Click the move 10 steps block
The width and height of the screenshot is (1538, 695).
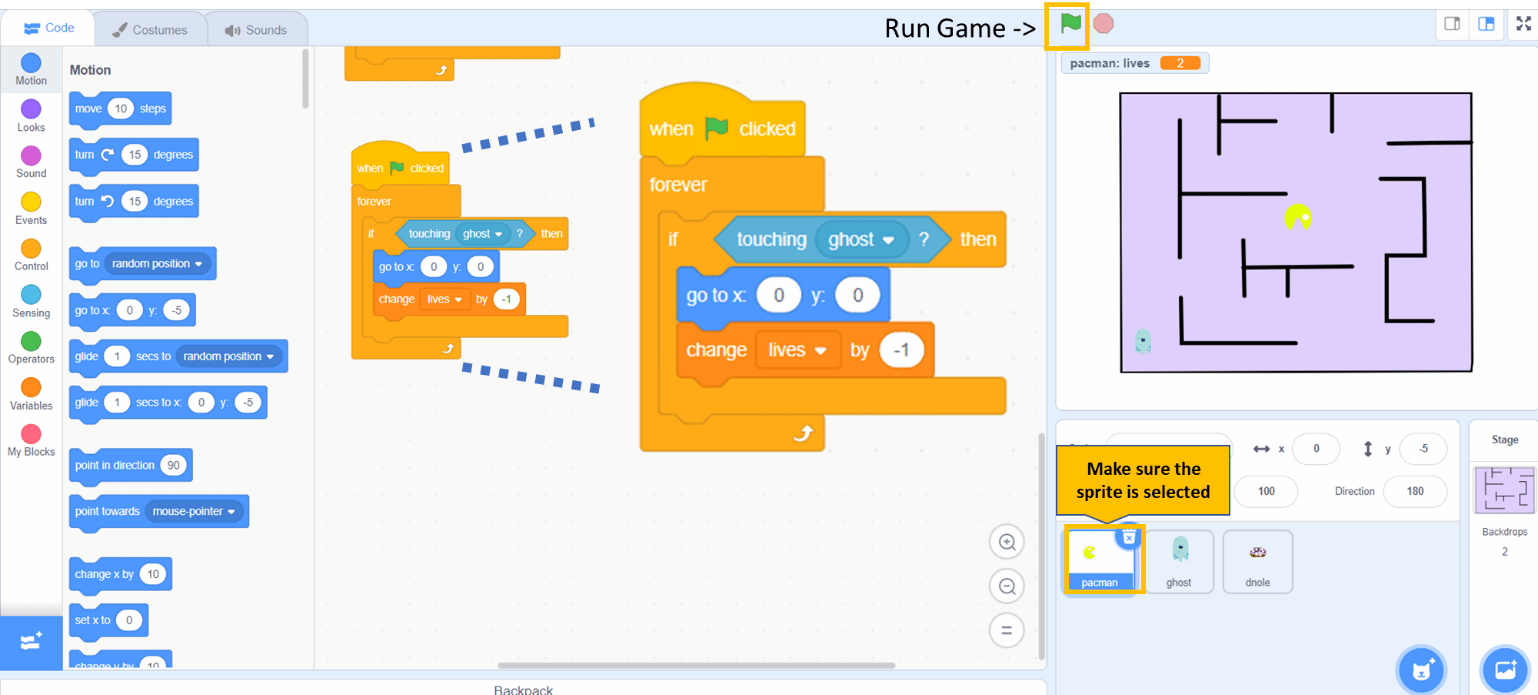[x=120, y=108]
